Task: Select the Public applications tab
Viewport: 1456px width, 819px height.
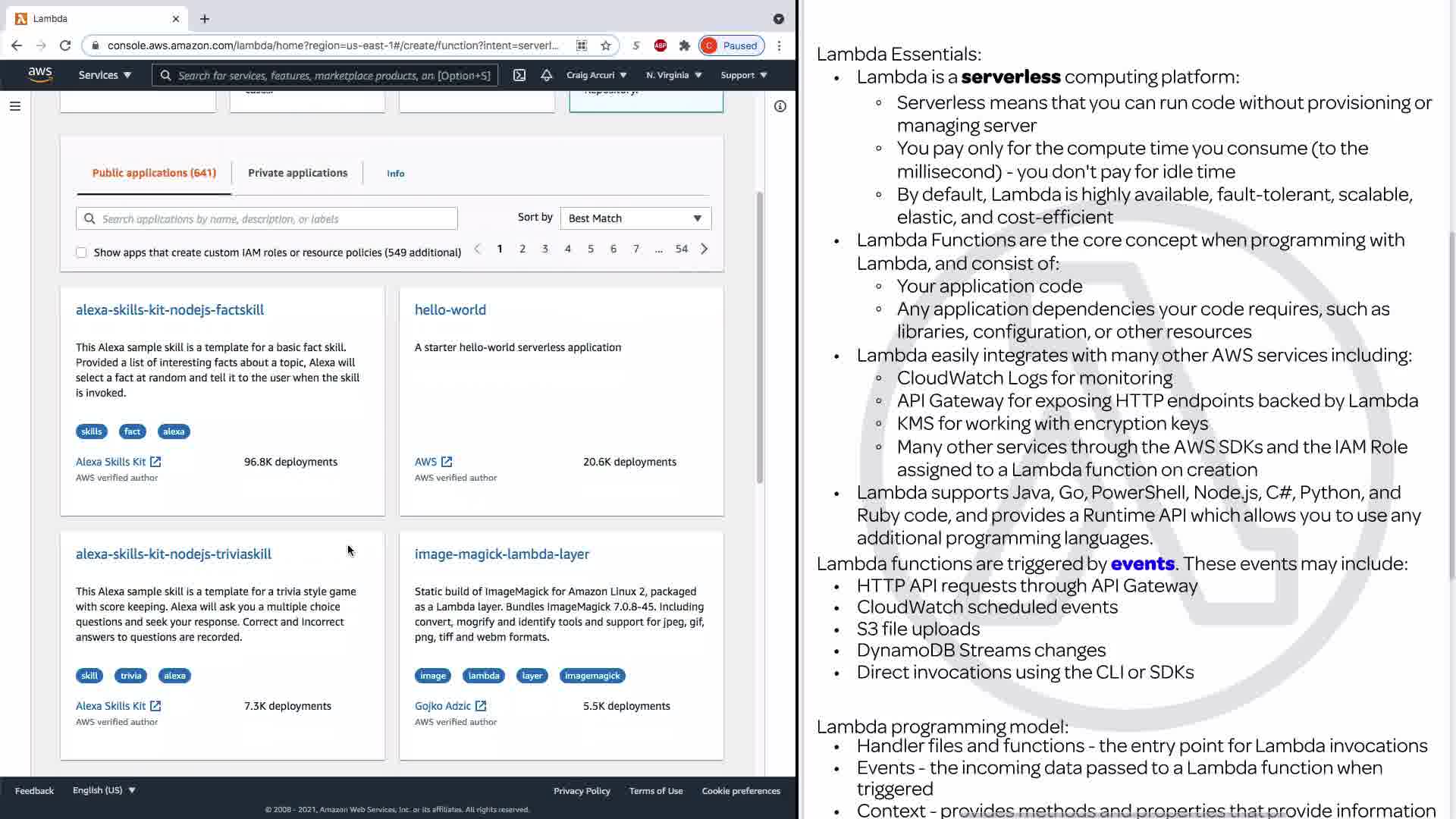Action: 154,173
